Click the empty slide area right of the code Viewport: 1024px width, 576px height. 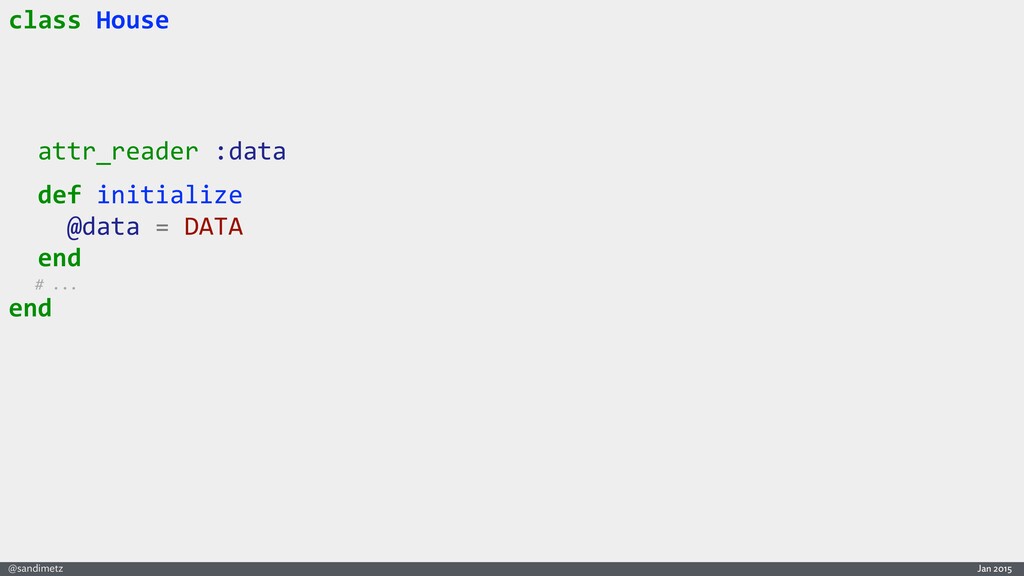click(x=650, y=200)
